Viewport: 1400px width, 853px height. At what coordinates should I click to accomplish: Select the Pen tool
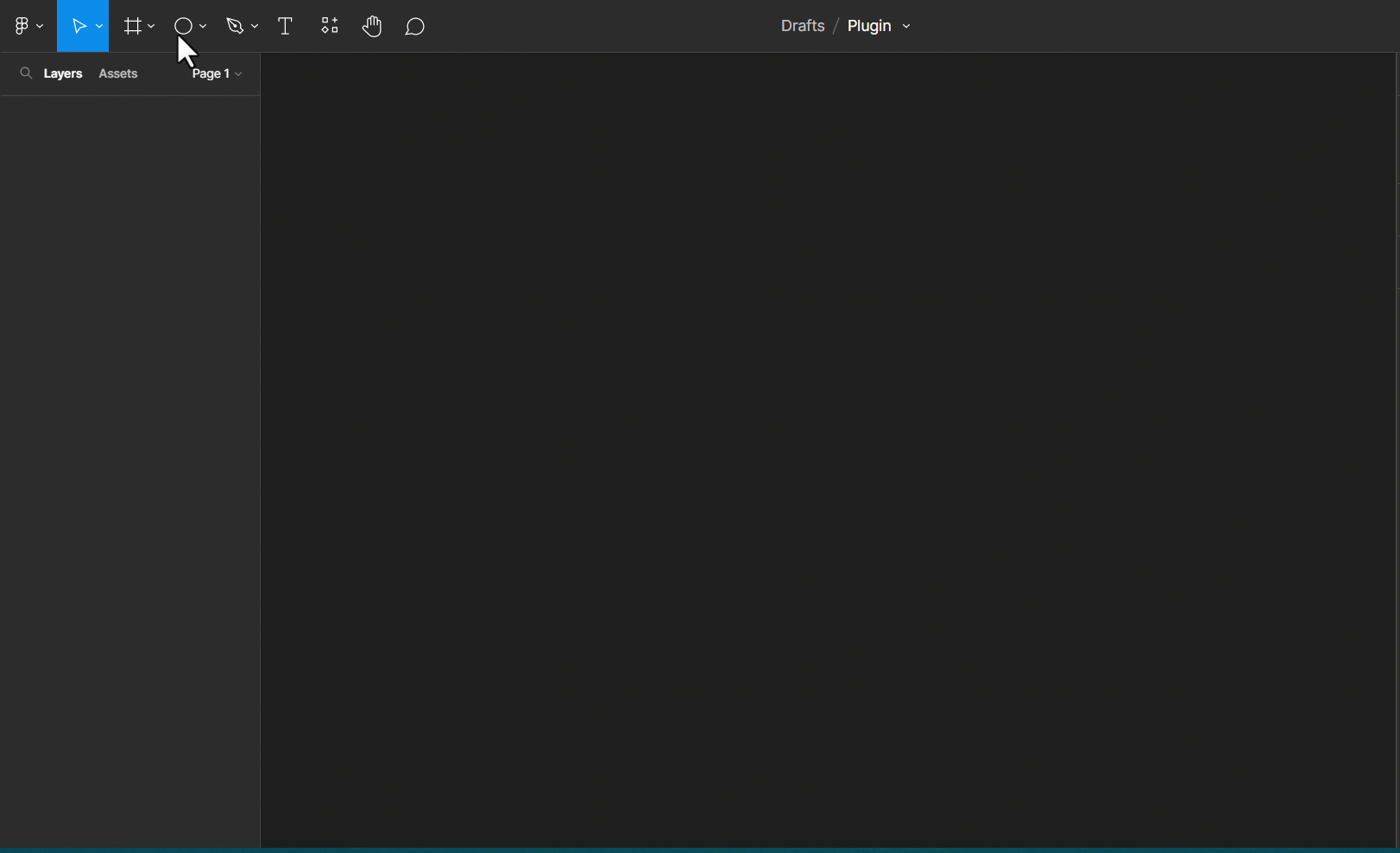tap(236, 25)
